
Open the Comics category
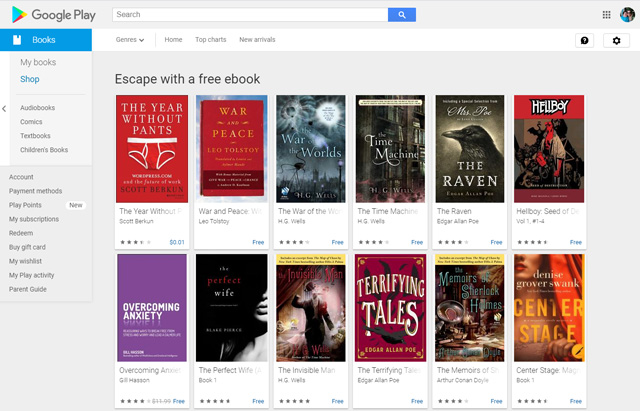(31, 122)
